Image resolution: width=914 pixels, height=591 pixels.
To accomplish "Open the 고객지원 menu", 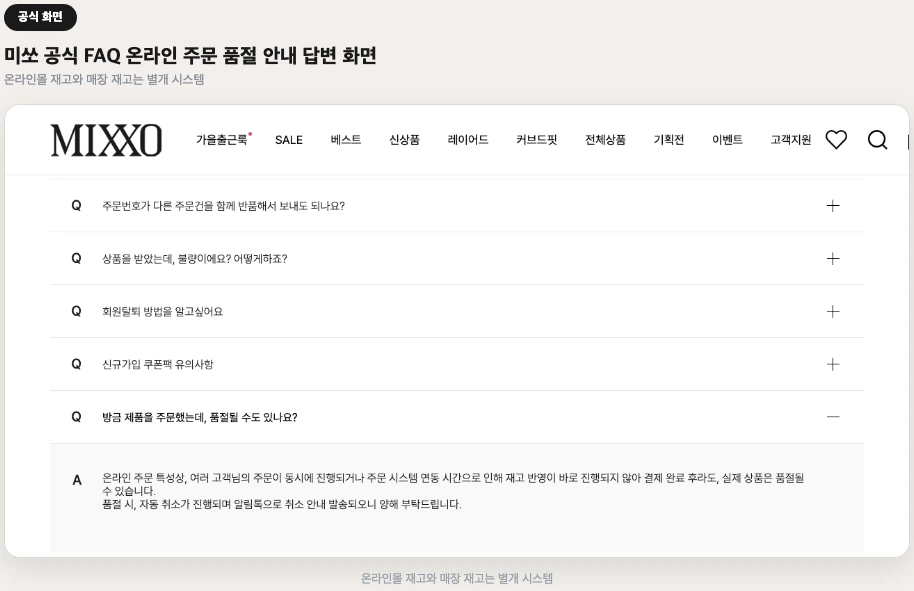I will pos(790,139).
